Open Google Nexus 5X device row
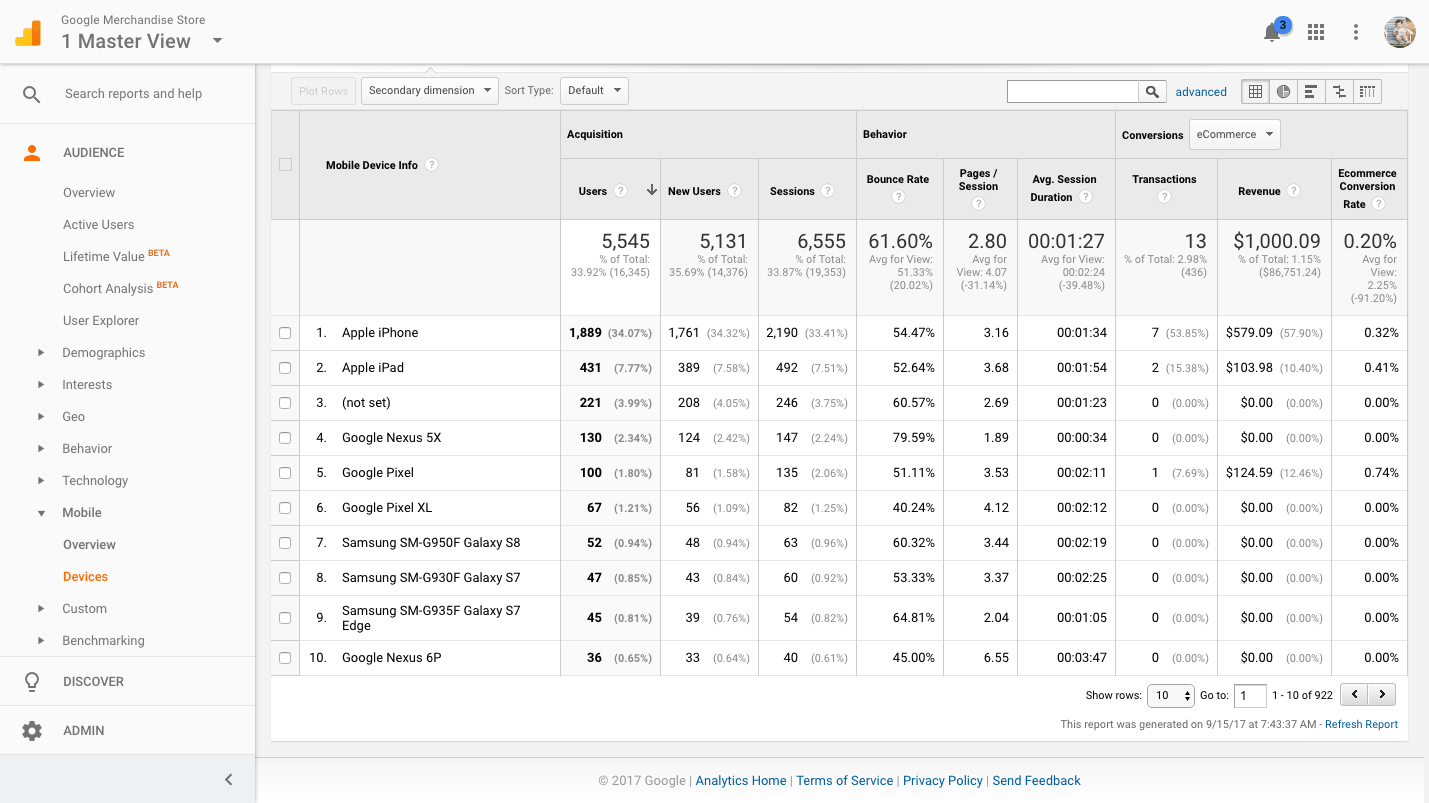The height and width of the screenshot is (803, 1429). point(392,438)
